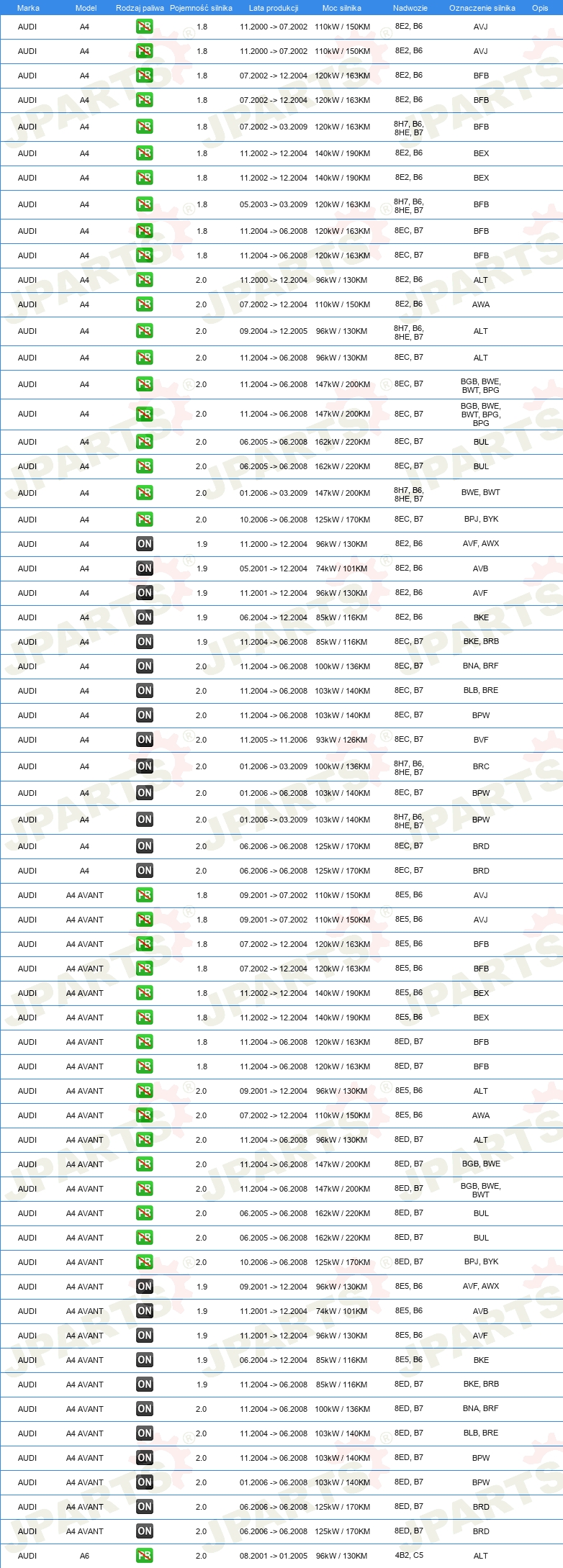The width and height of the screenshot is (563, 1568).
Task: Click diesel ON icon in A4 AVANT BNA, BRF row
Action: pyautogui.click(x=145, y=1409)
